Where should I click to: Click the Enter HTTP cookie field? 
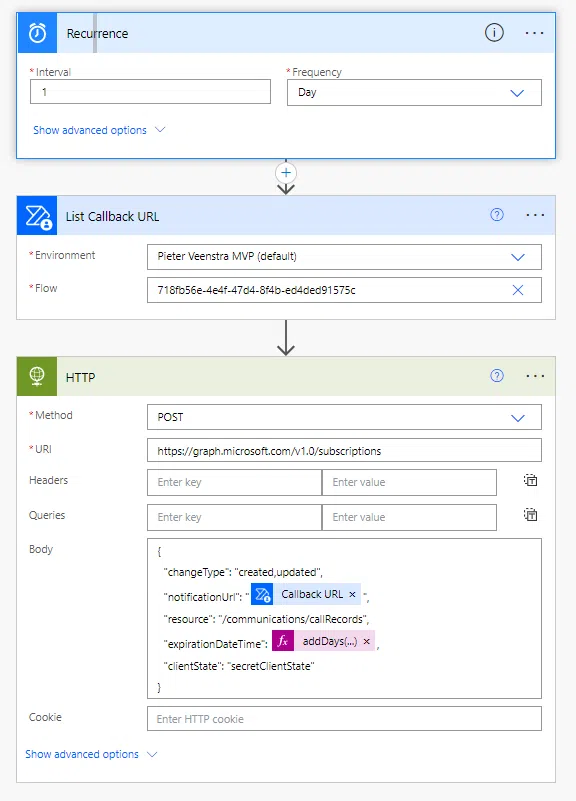pos(344,719)
